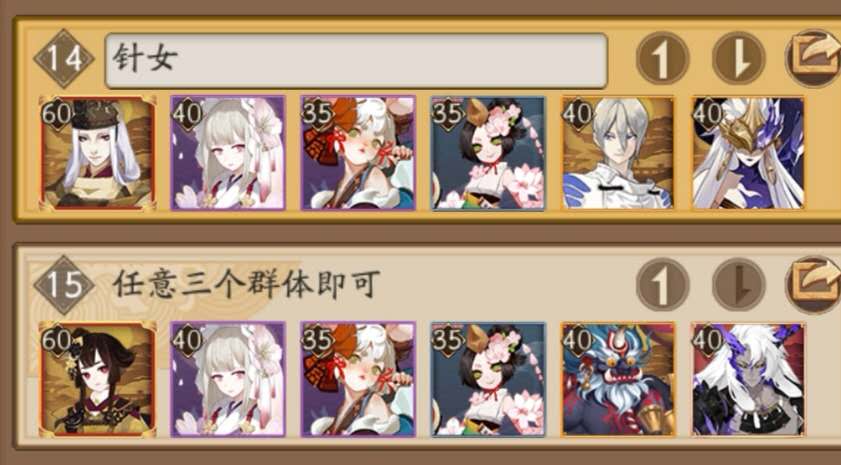Select level 40 white-haired girl in team 14

tap(228, 153)
